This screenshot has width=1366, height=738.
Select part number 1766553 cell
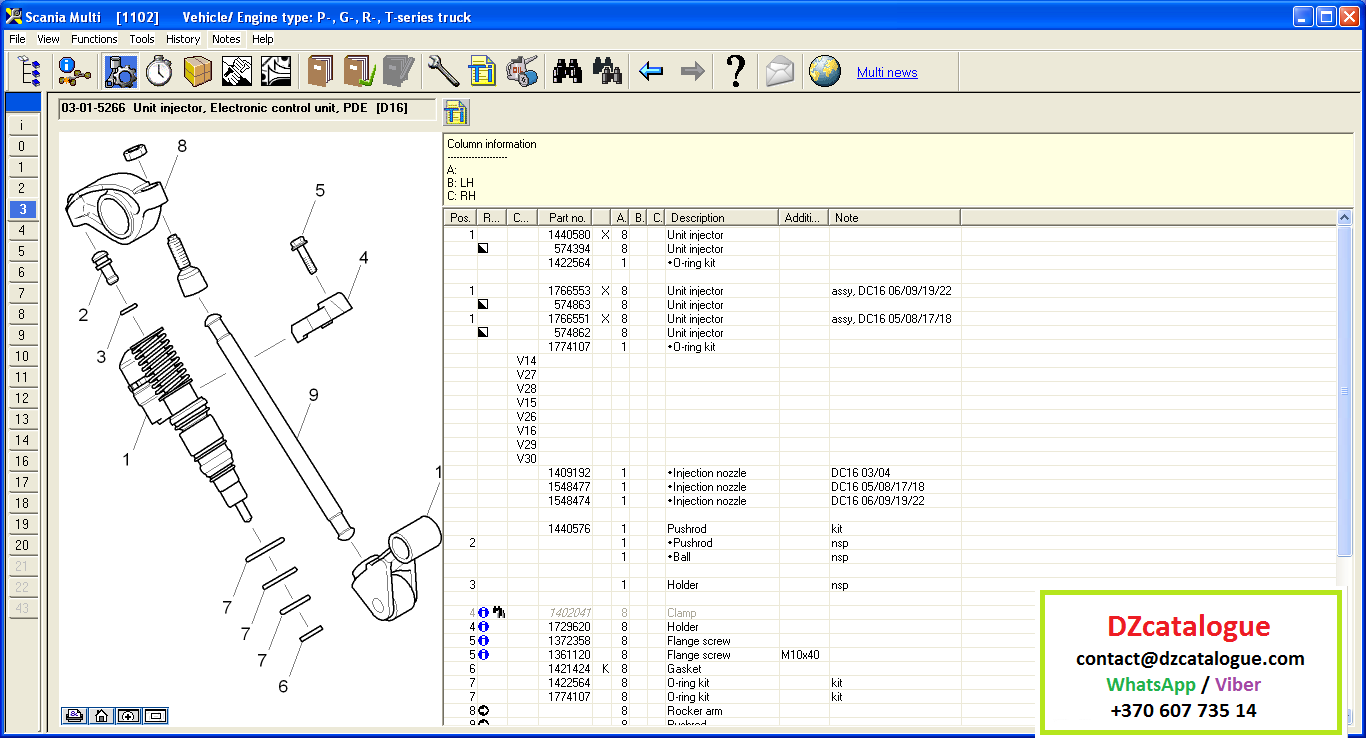click(x=568, y=291)
